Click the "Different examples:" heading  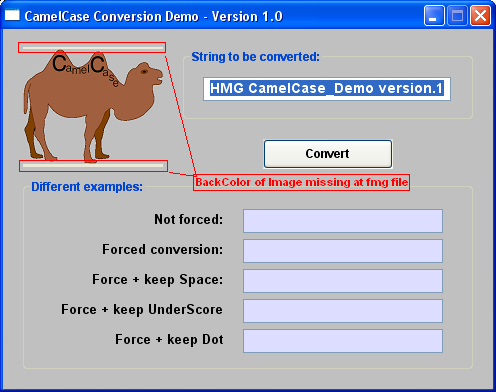87,187
